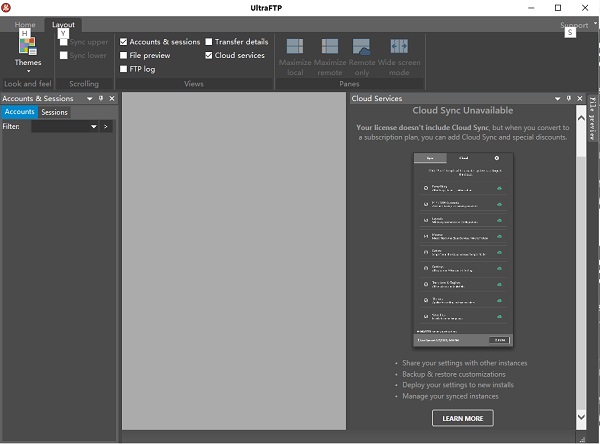
Task: Open the Accounts & Sessions panel menu arrow
Action: tap(90, 99)
